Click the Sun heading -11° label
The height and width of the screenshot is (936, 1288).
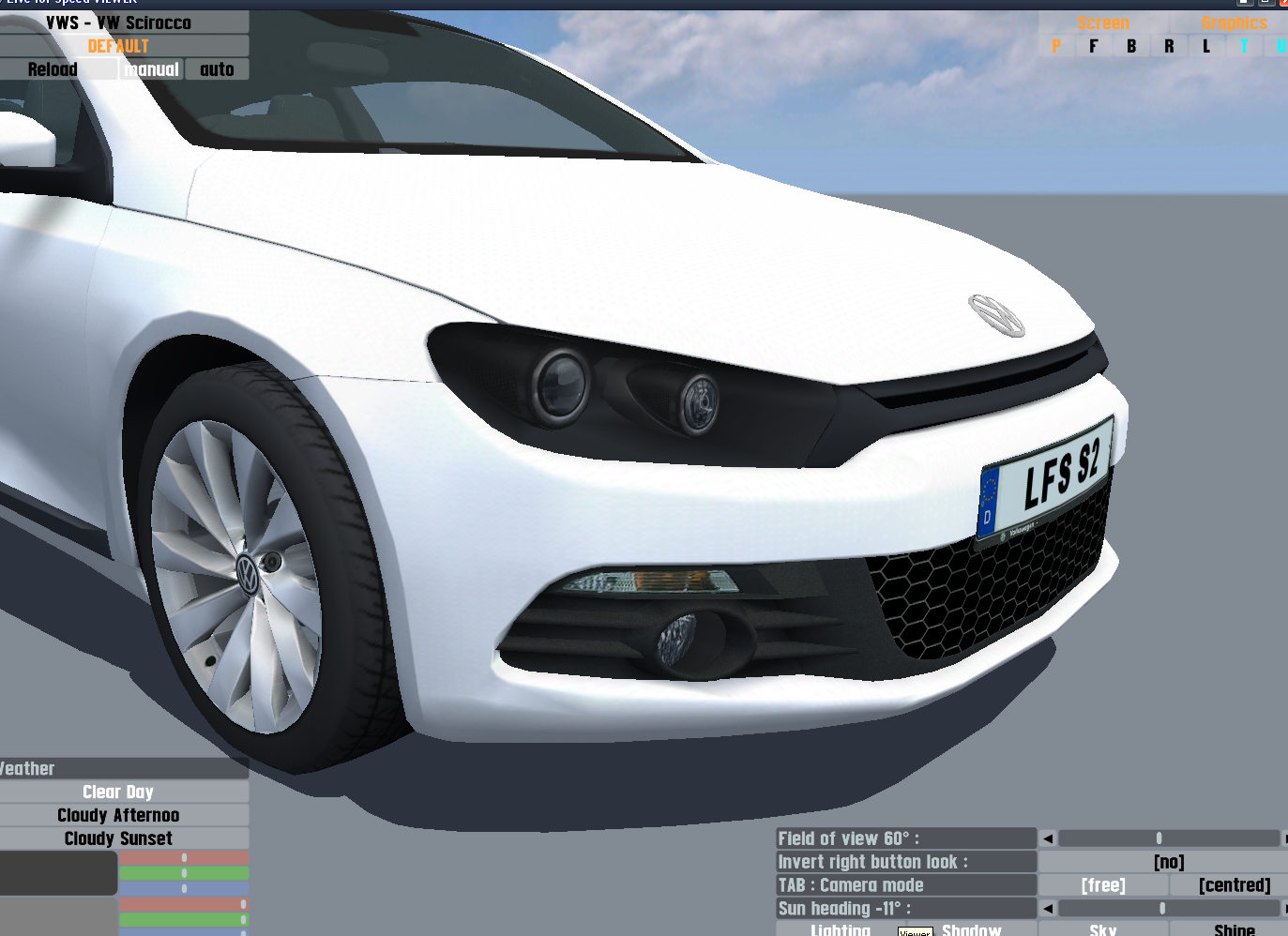pos(906,908)
